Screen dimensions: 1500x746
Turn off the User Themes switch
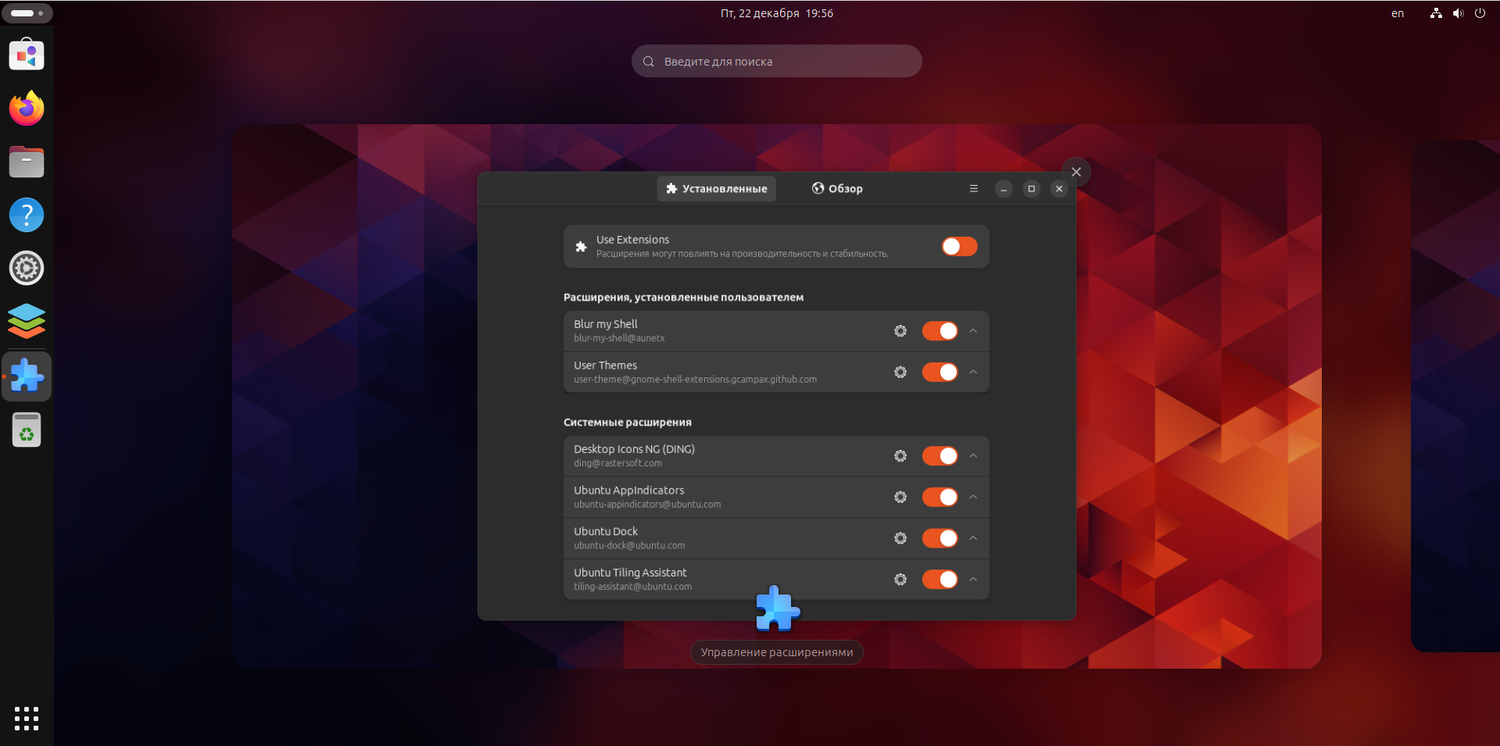(940, 372)
